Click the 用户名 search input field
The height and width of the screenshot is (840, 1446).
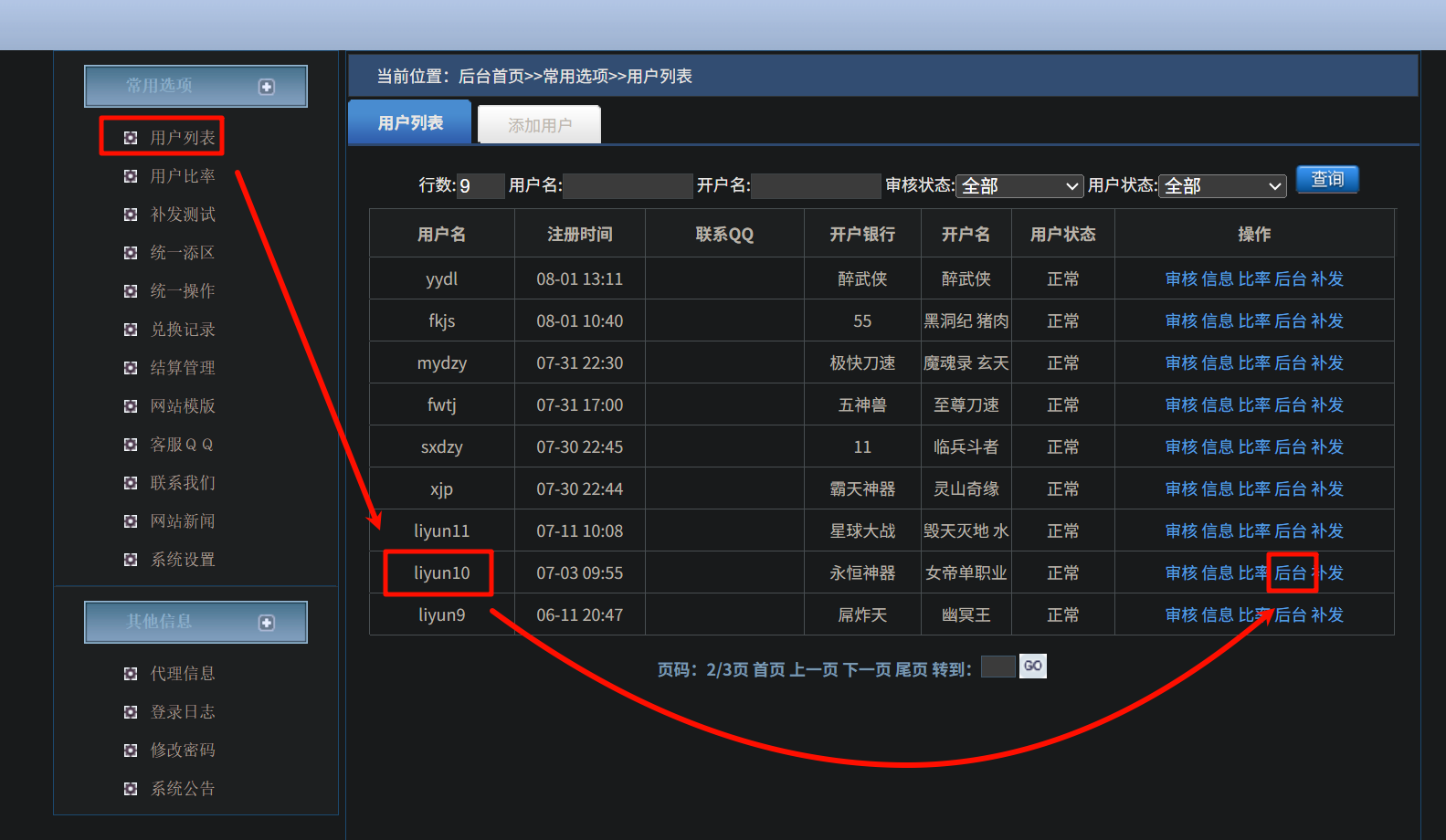click(x=628, y=186)
